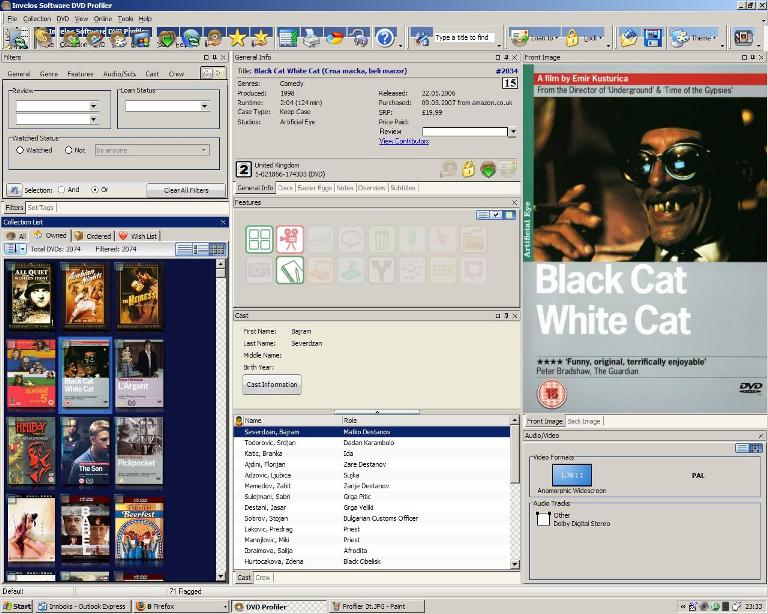This screenshot has height=614, width=768.
Task: Click the globe online icon in toolbar
Action: [x=191, y=38]
